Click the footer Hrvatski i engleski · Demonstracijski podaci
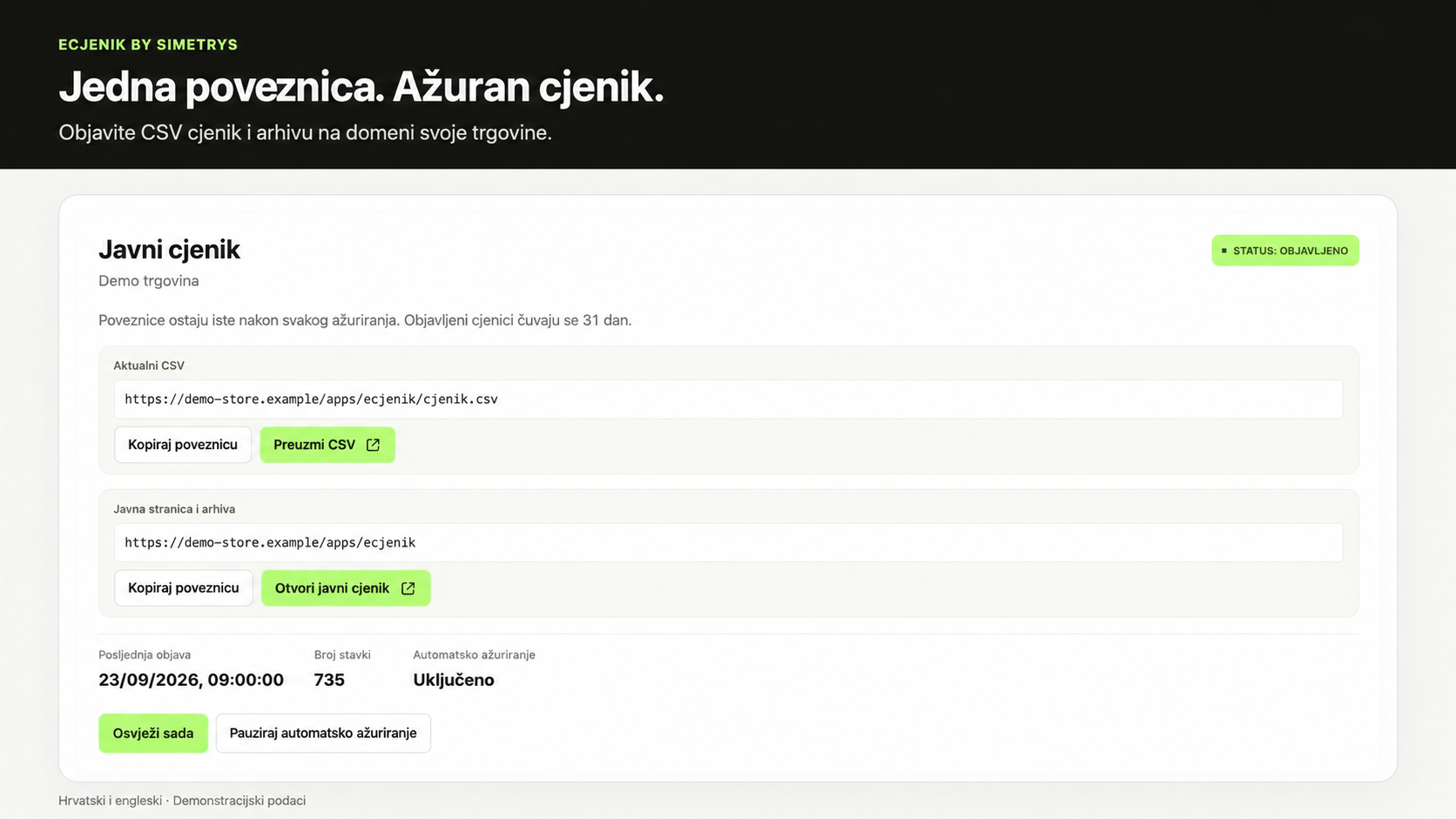The image size is (1456, 819). click(182, 801)
